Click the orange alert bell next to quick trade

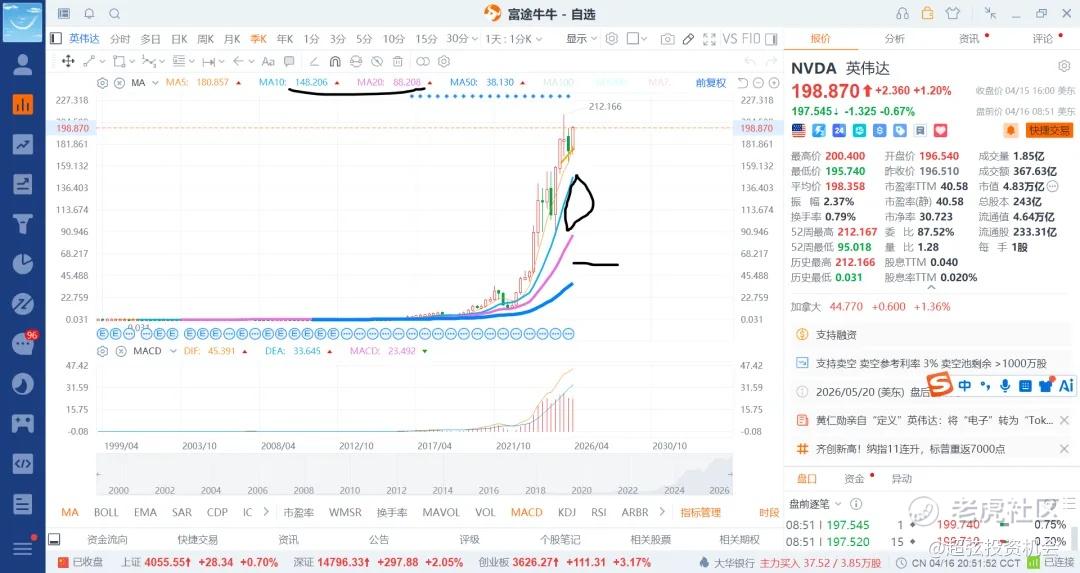1010,130
